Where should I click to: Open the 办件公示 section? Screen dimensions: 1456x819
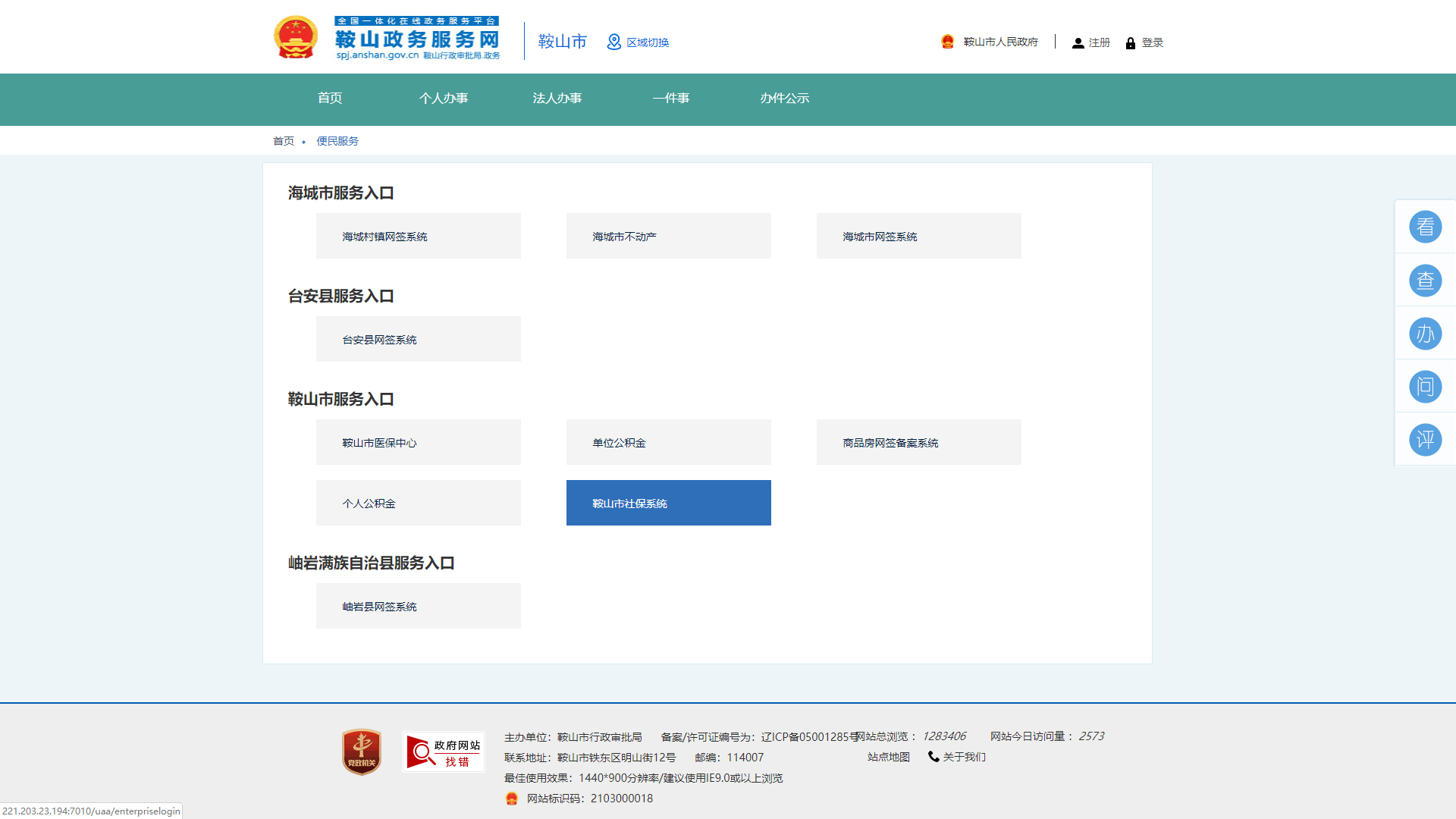click(x=786, y=98)
